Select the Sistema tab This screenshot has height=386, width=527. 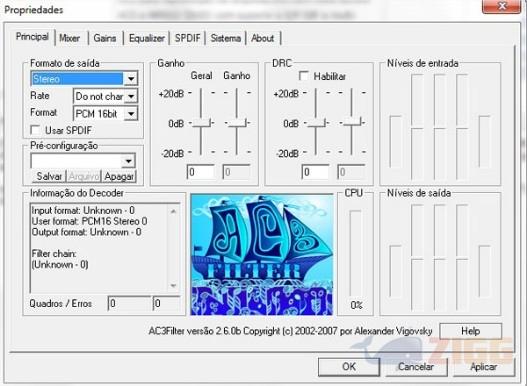[226, 38]
